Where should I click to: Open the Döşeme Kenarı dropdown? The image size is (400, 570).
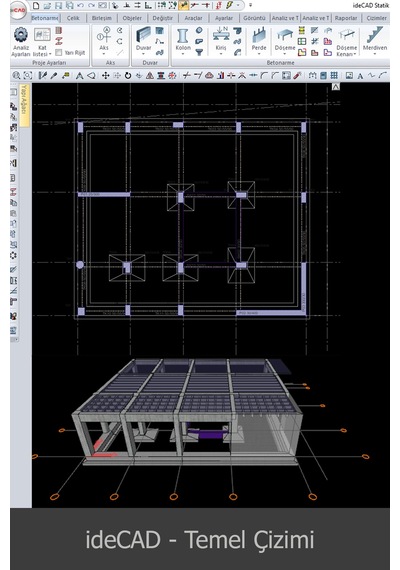(347, 51)
